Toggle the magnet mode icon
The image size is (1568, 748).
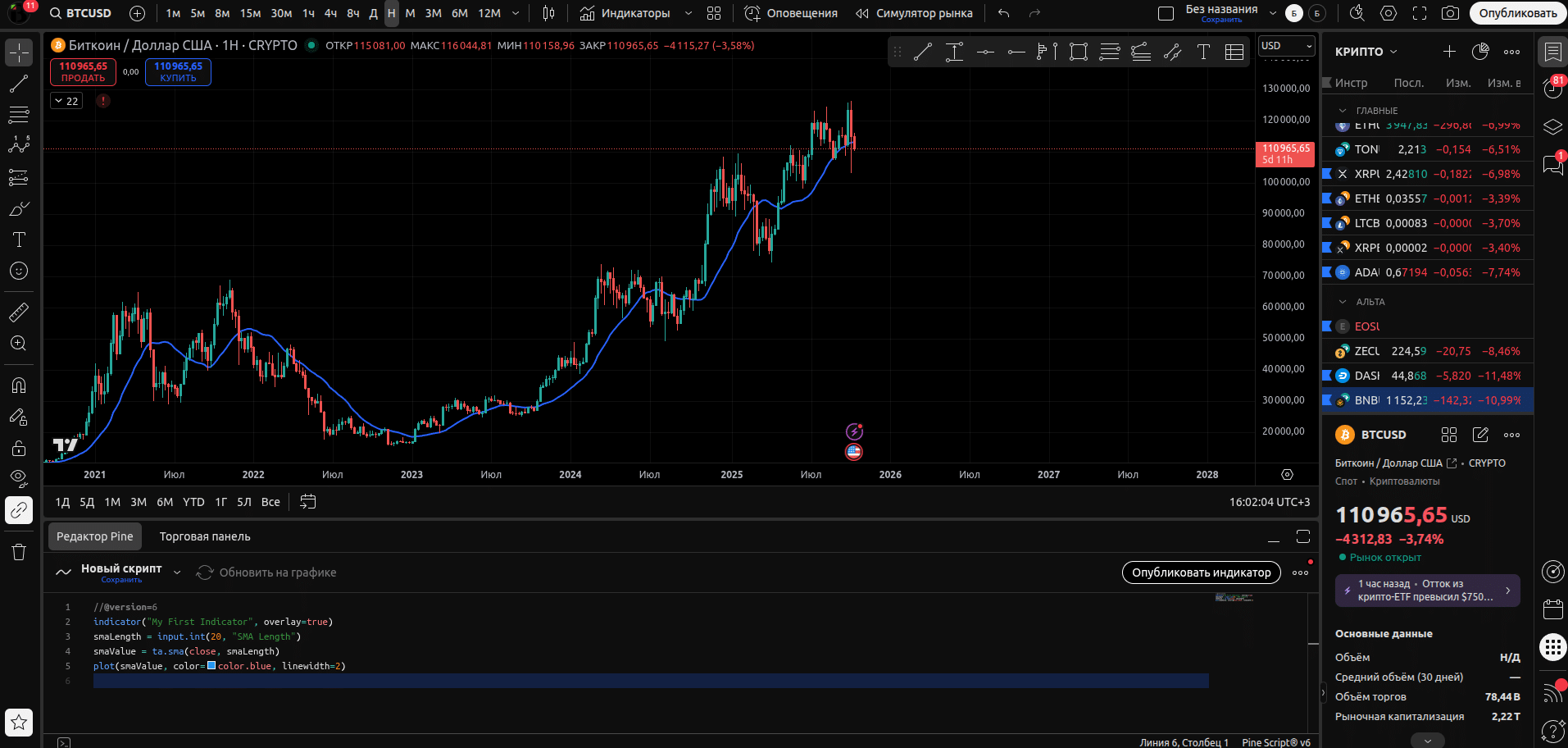coord(18,385)
